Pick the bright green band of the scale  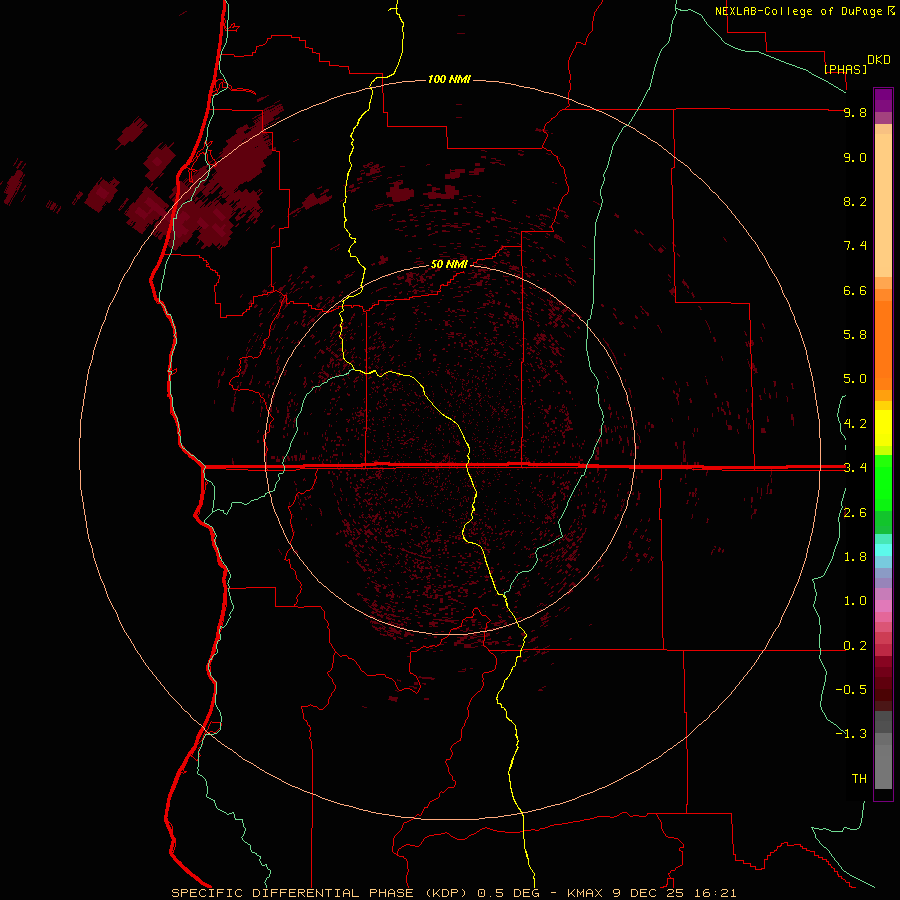tap(883, 483)
